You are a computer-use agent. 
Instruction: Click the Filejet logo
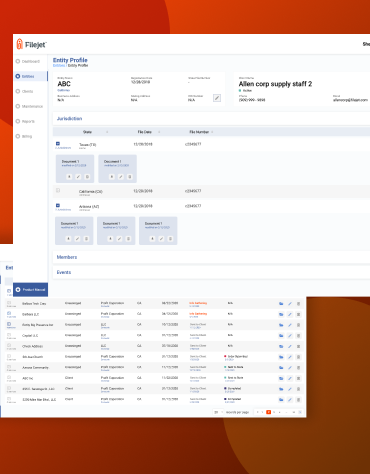[32, 44]
